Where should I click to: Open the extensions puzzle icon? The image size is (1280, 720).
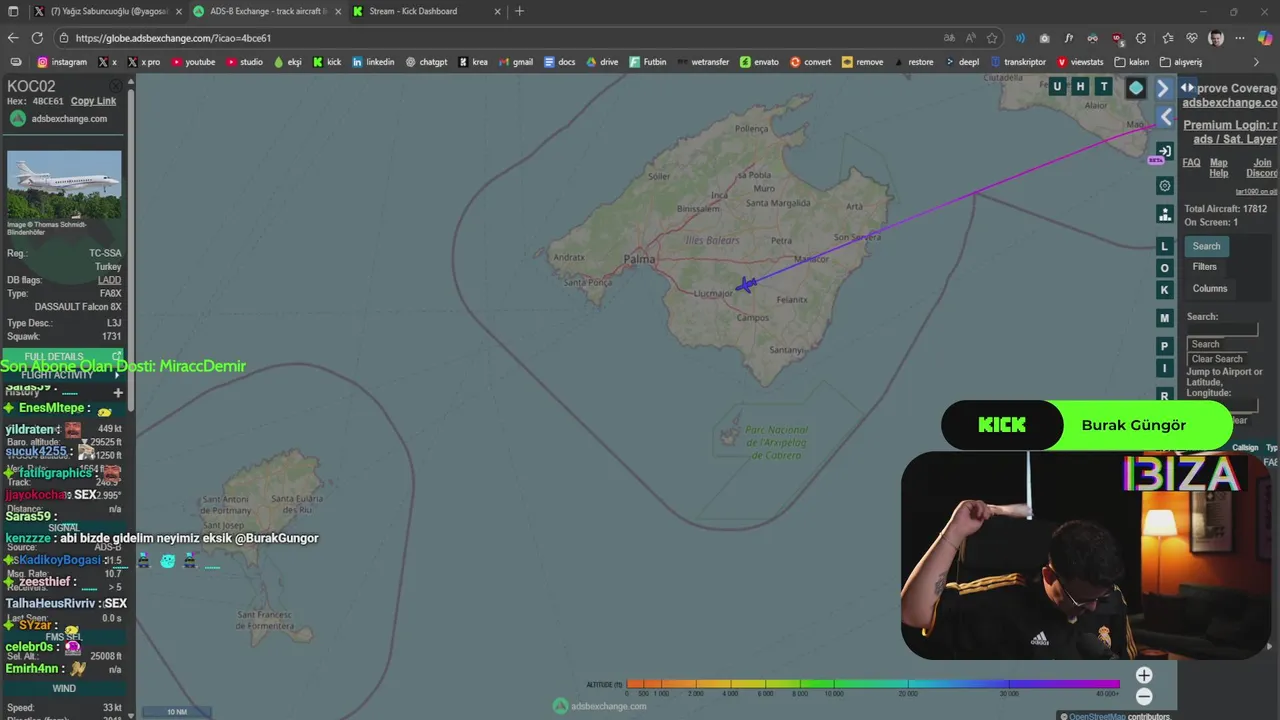[x=1141, y=38]
